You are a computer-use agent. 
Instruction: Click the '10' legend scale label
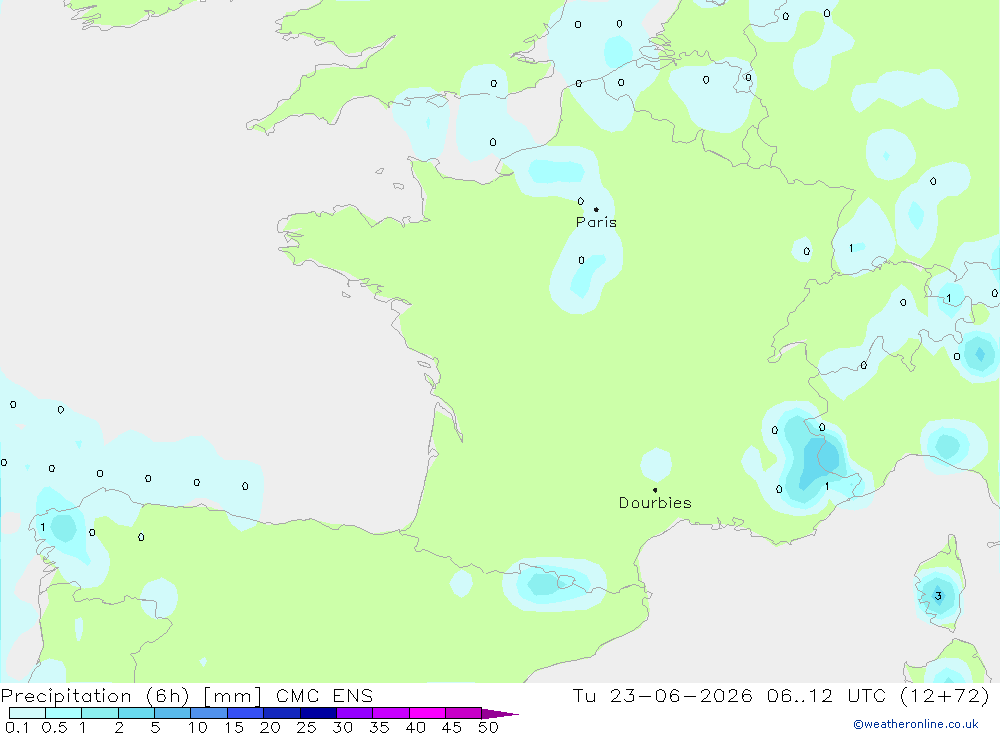pyautogui.click(x=197, y=727)
